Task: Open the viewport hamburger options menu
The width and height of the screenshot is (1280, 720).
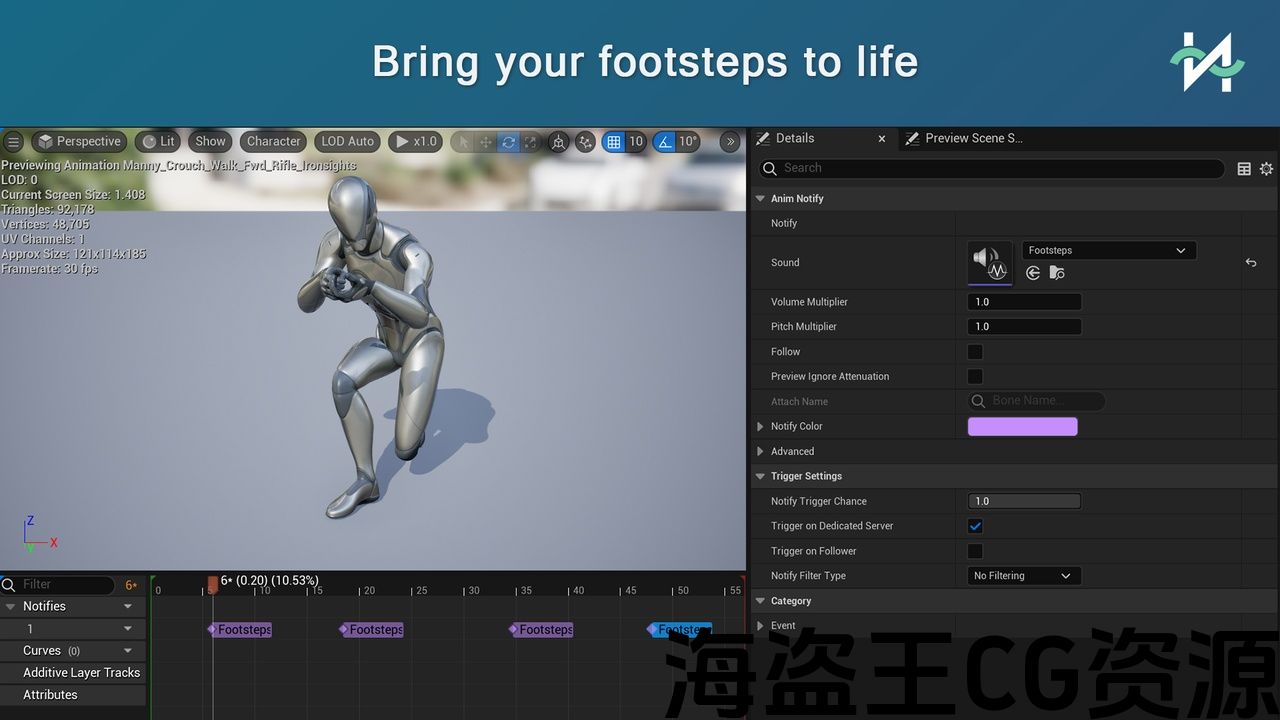Action: coord(14,142)
